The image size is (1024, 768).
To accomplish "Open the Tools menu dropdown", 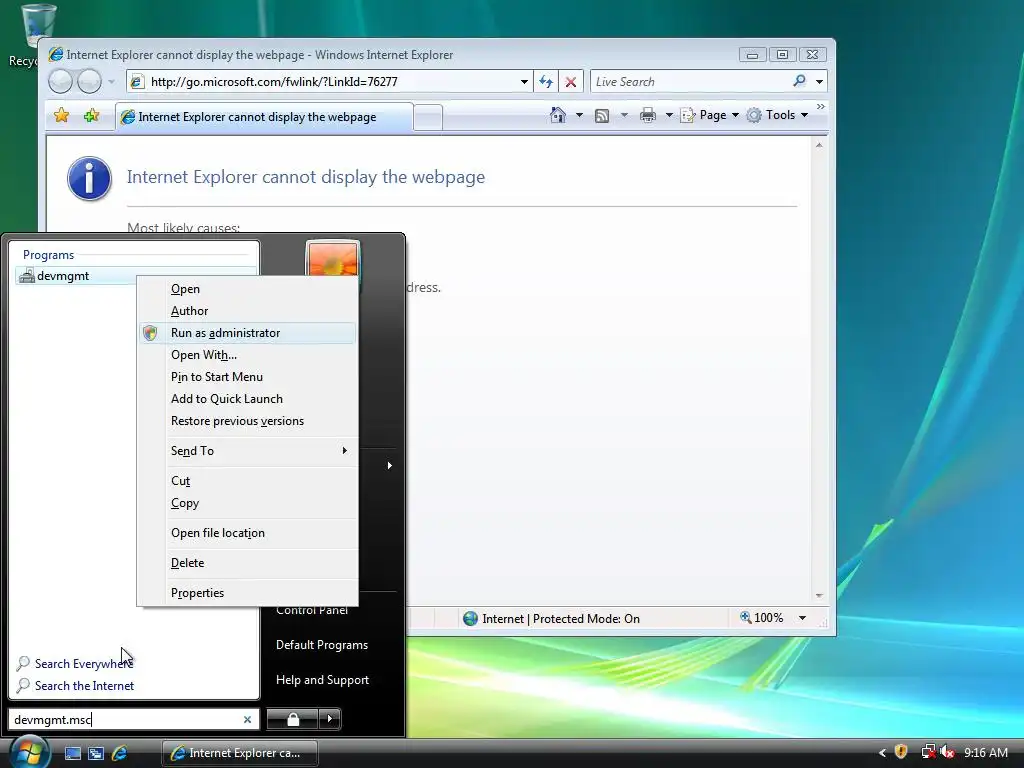I will coord(778,115).
